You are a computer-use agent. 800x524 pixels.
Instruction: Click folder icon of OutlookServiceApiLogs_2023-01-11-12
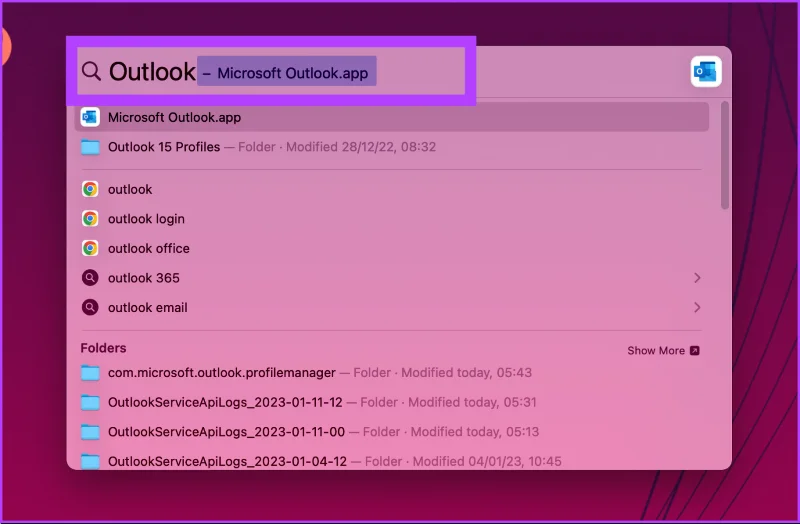click(90, 403)
